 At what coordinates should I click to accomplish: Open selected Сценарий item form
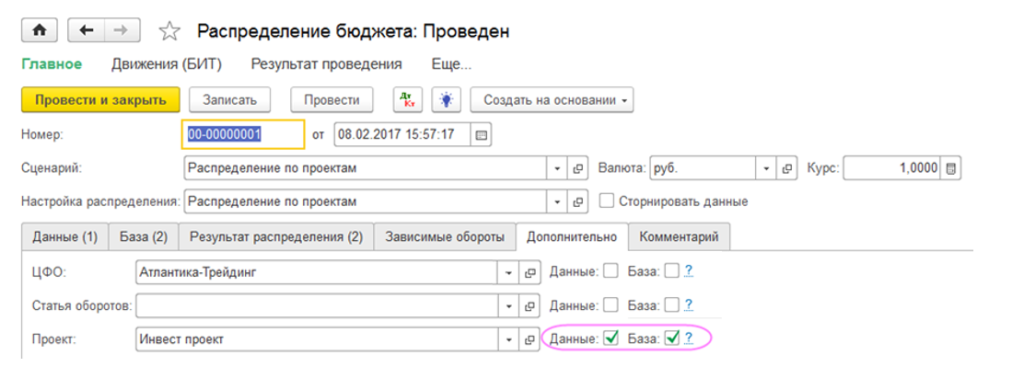(x=577, y=168)
